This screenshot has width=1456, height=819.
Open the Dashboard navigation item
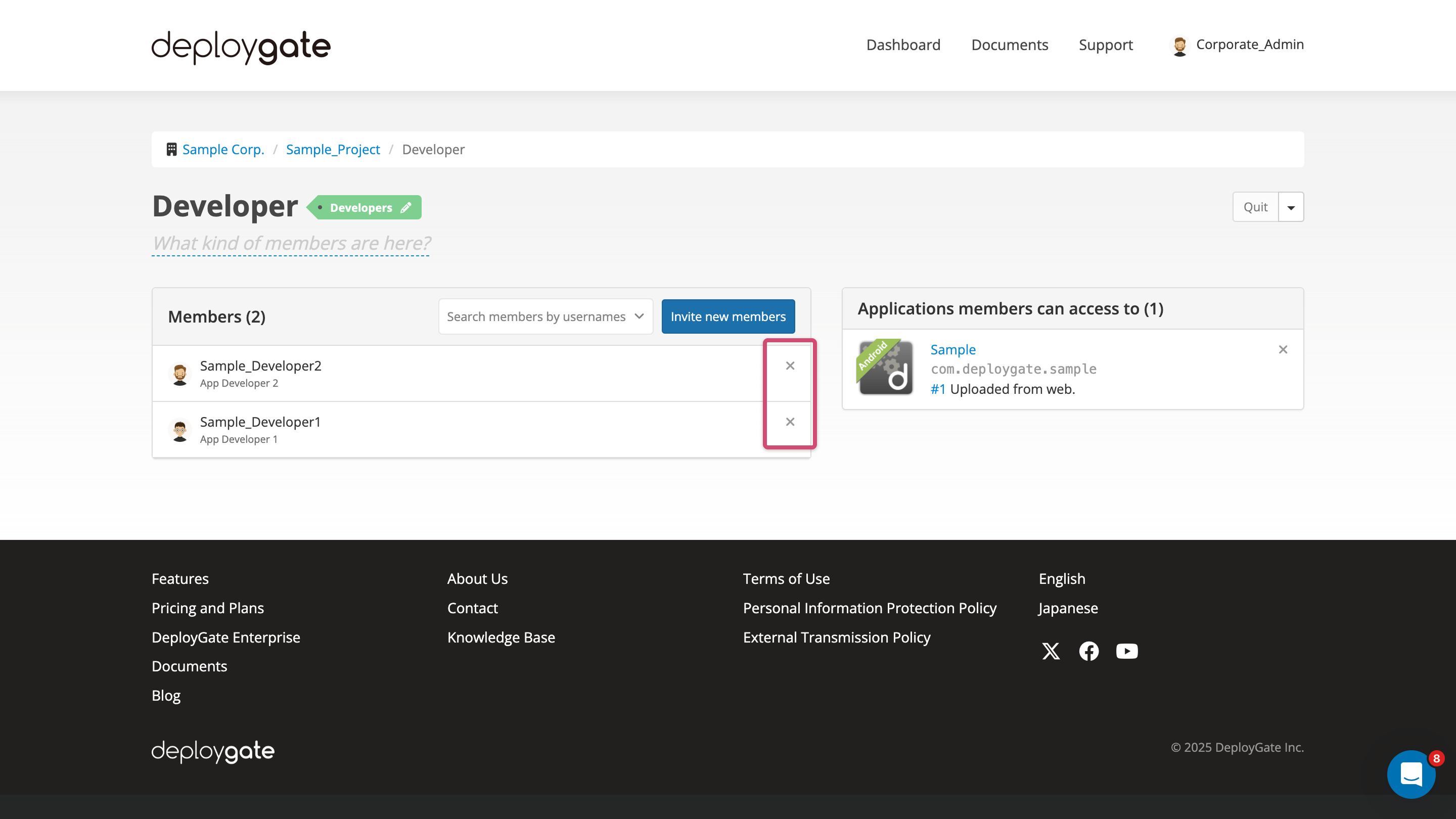point(902,44)
